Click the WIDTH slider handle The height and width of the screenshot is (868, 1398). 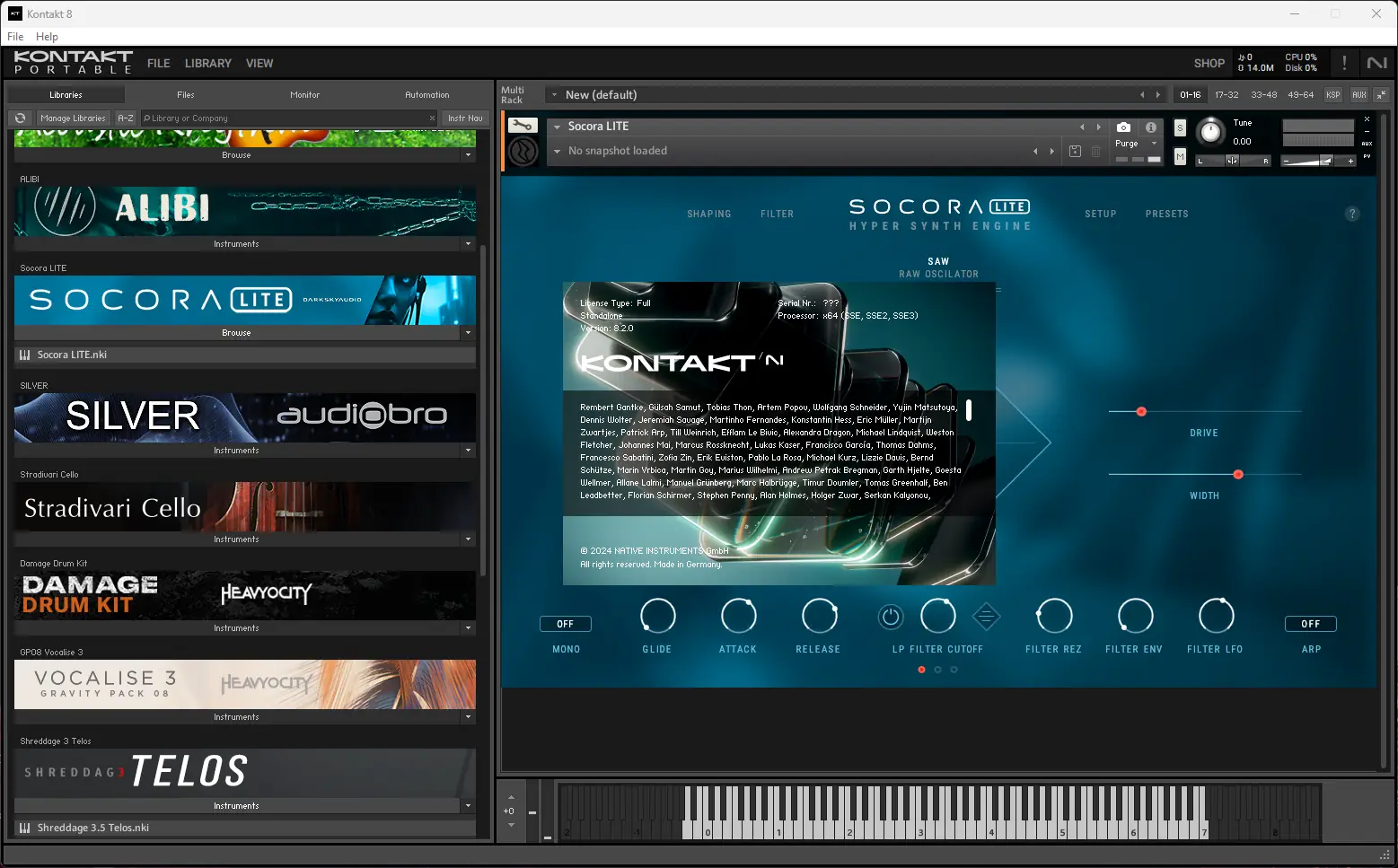tap(1238, 474)
